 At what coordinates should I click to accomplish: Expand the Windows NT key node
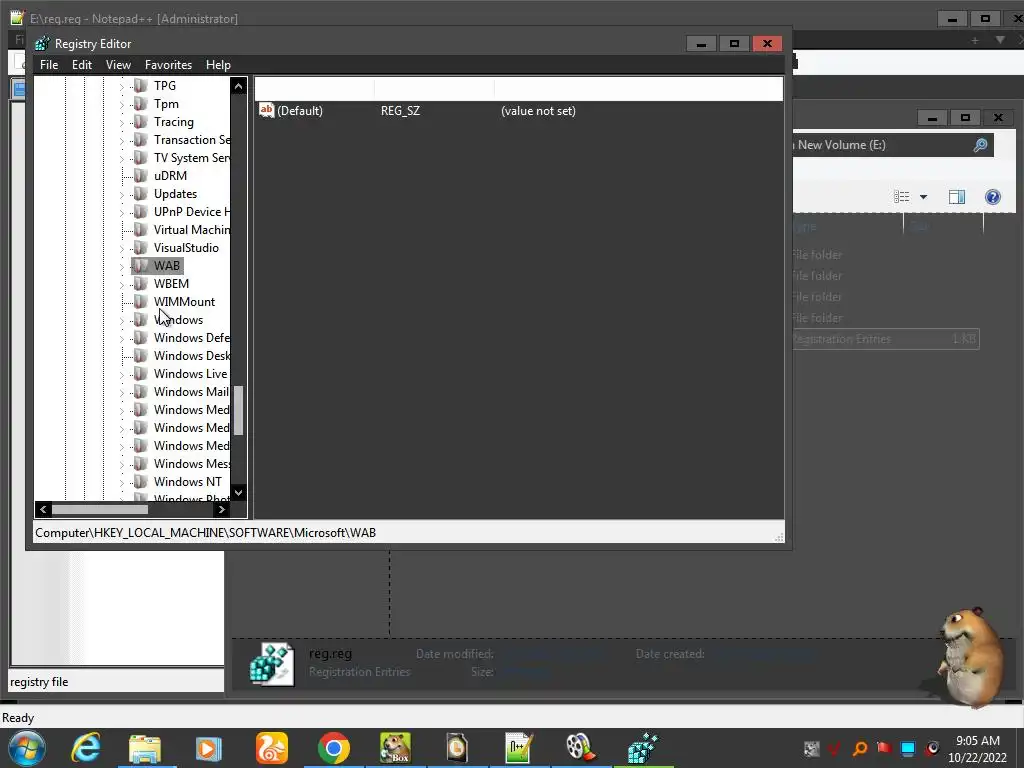[121, 483]
